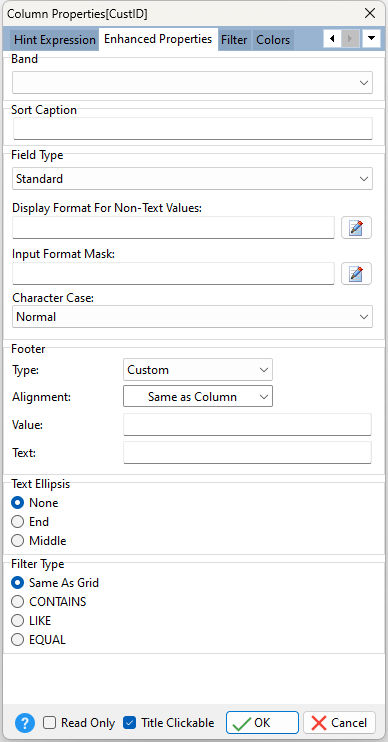Open the Footer Type Custom dropdown

coord(198,370)
